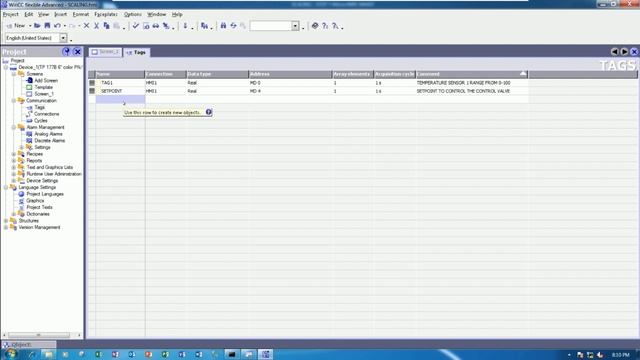640x360 pixels.
Task: Click the Copy icon in toolbar
Action: (107, 26)
